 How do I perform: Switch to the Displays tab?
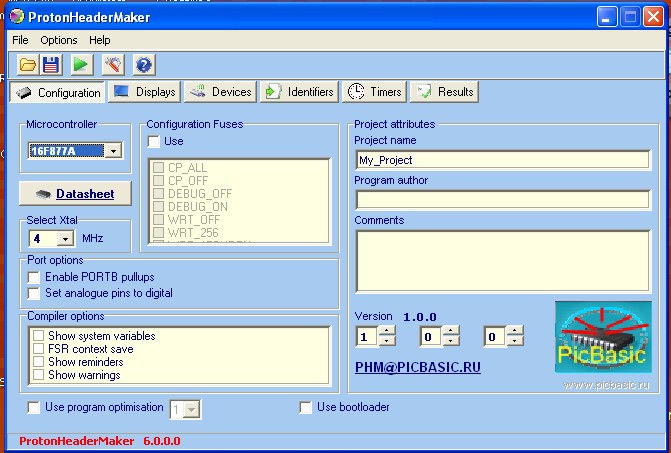(144, 92)
